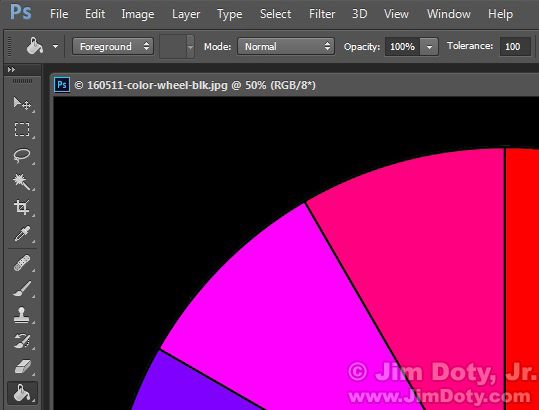Open the Foreground fill source dropdown

pos(113,46)
